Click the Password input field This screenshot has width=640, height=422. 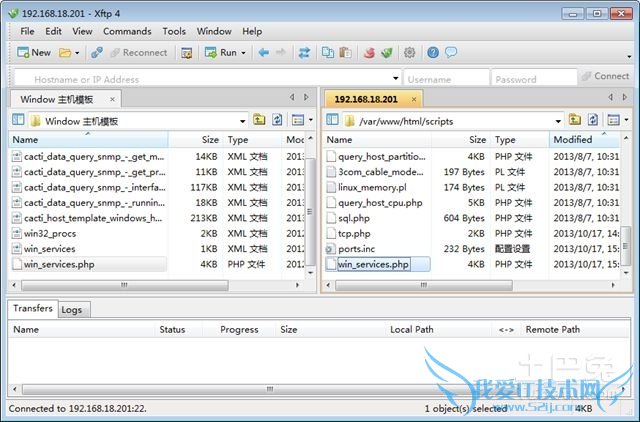(x=534, y=79)
